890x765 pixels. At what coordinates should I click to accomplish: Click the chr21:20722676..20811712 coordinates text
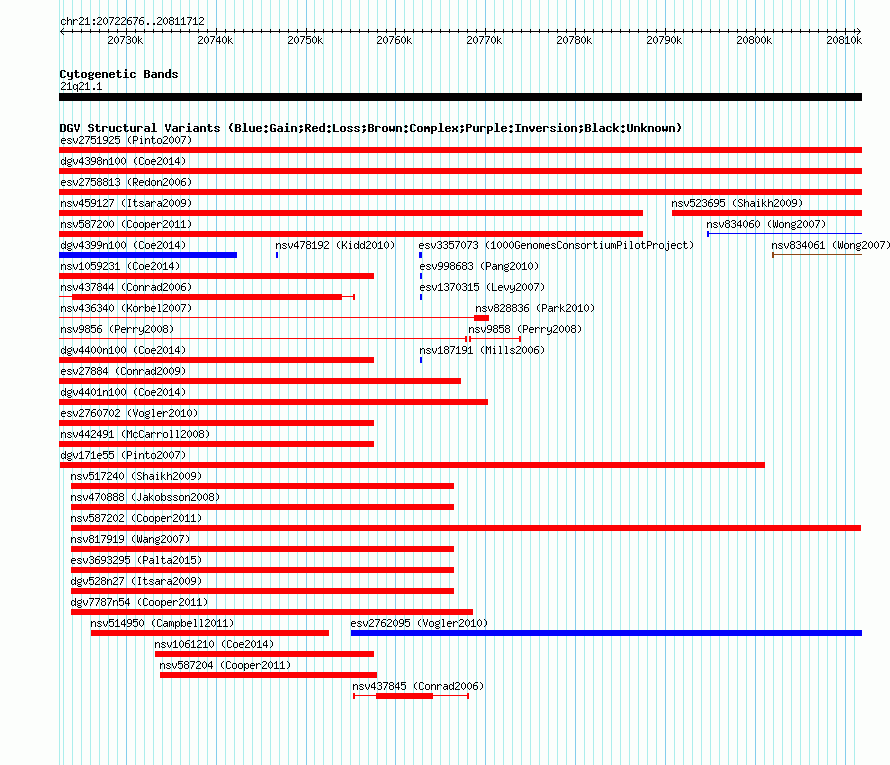pyautogui.click(x=132, y=21)
